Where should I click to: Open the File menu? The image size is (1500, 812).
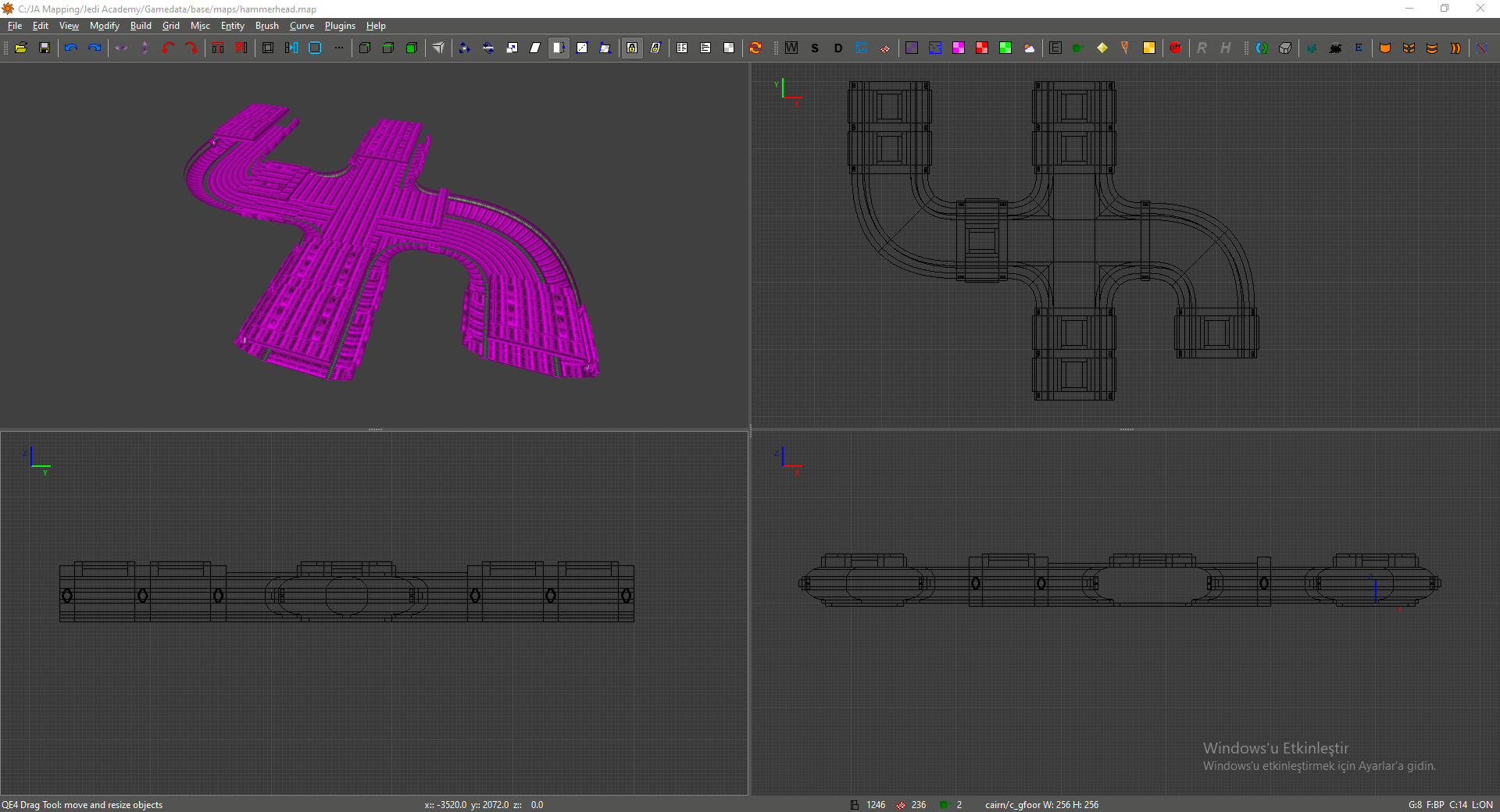point(15,26)
